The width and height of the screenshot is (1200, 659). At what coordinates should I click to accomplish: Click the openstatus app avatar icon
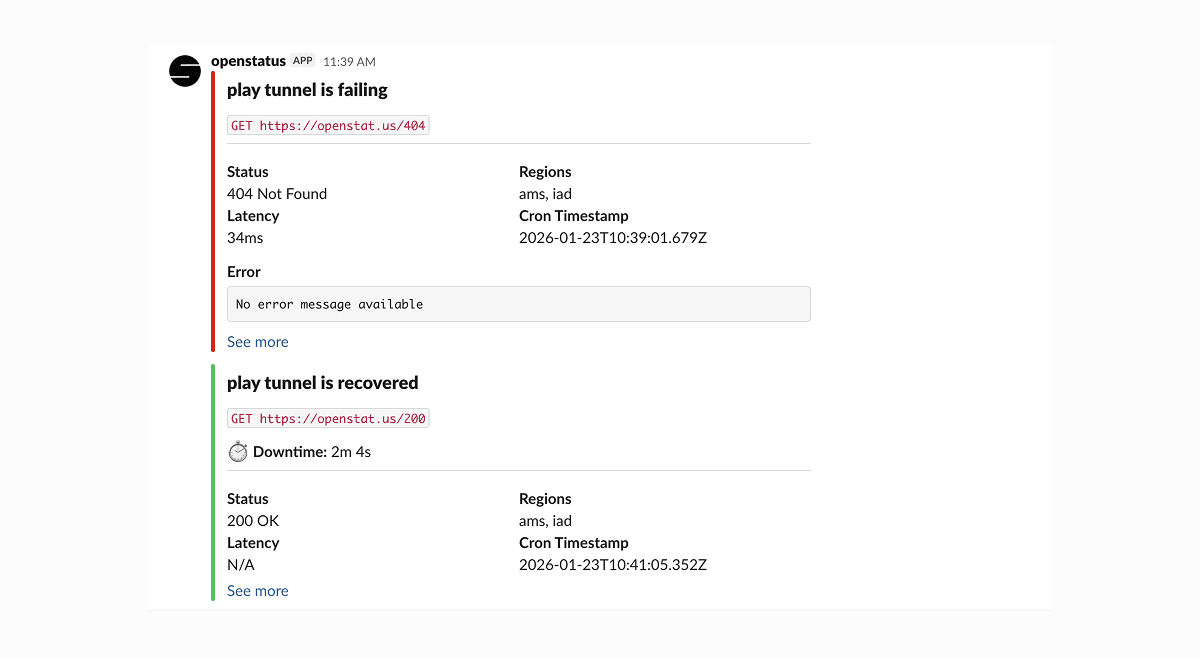click(x=185, y=71)
